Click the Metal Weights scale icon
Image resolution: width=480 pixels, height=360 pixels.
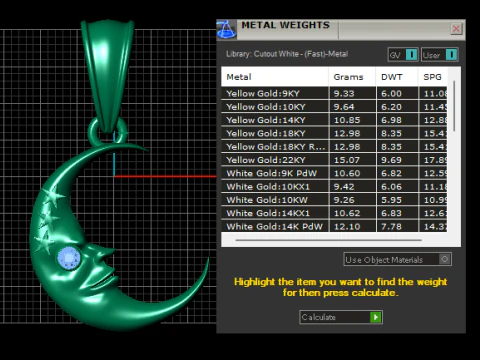226,29
